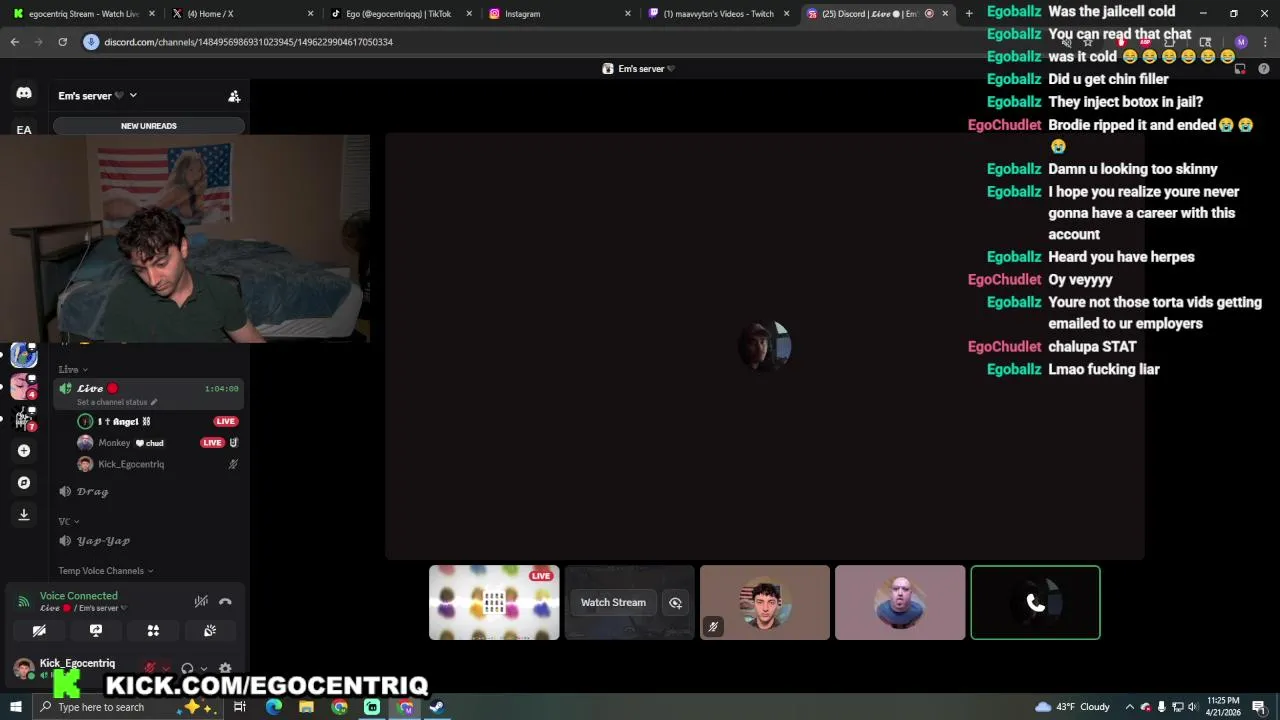The image size is (1280, 720).
Task: Open a new browser tab
Action: click(969, 14)
